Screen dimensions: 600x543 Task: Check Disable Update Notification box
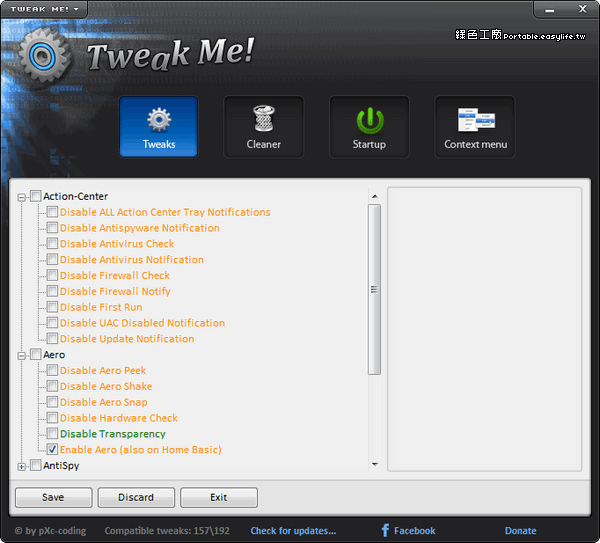click(52, 338)
